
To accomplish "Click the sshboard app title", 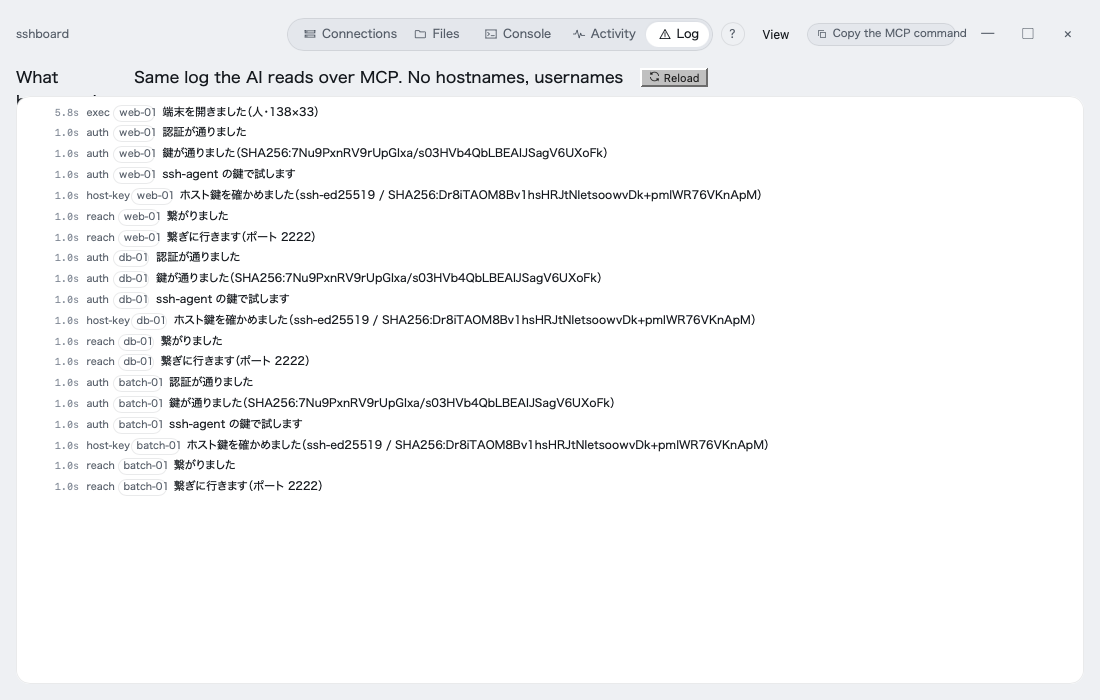I will click(43, 34).
